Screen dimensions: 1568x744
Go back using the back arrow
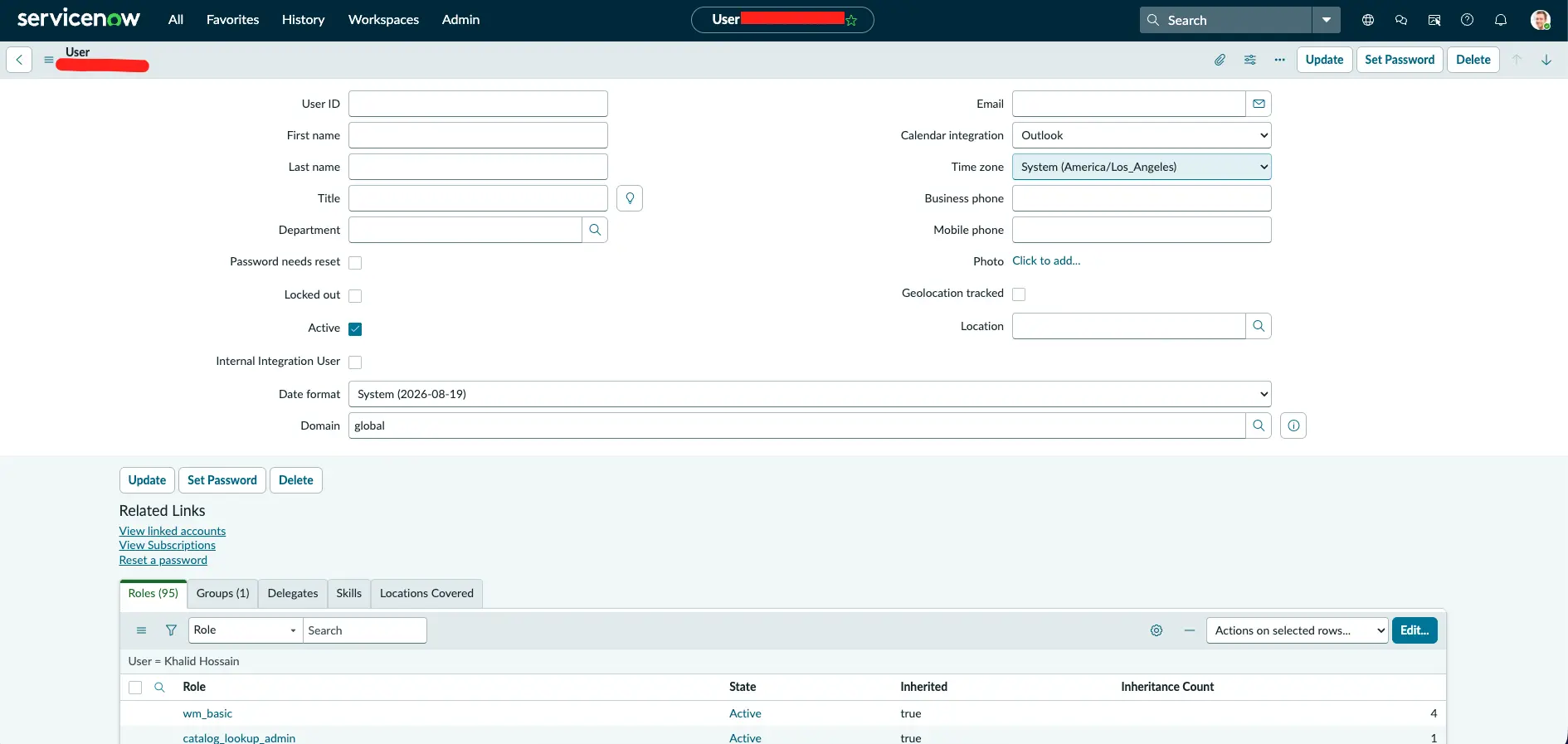click(x=19, y=60)
